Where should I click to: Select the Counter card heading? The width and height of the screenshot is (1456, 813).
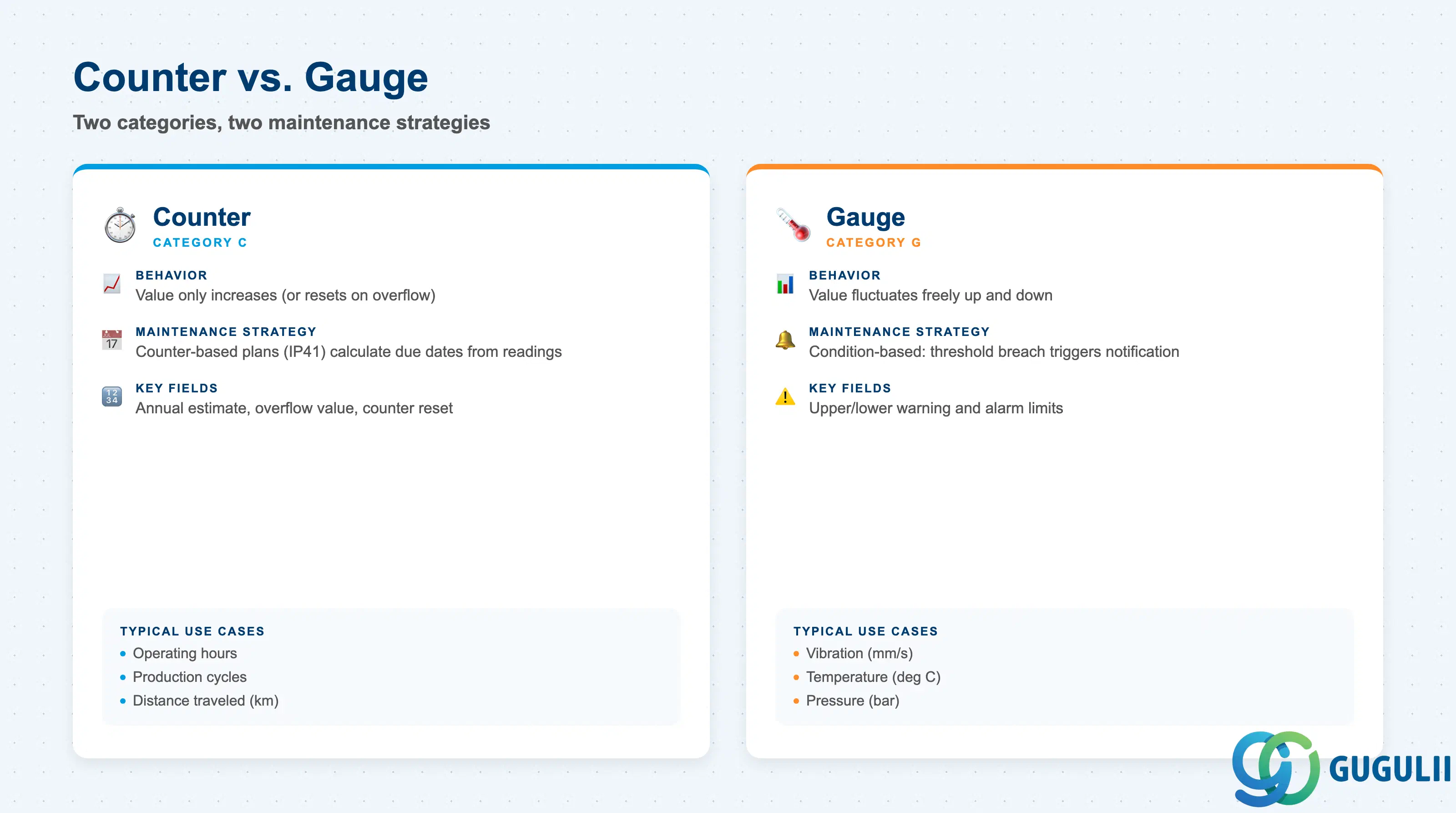click(202, 217)
